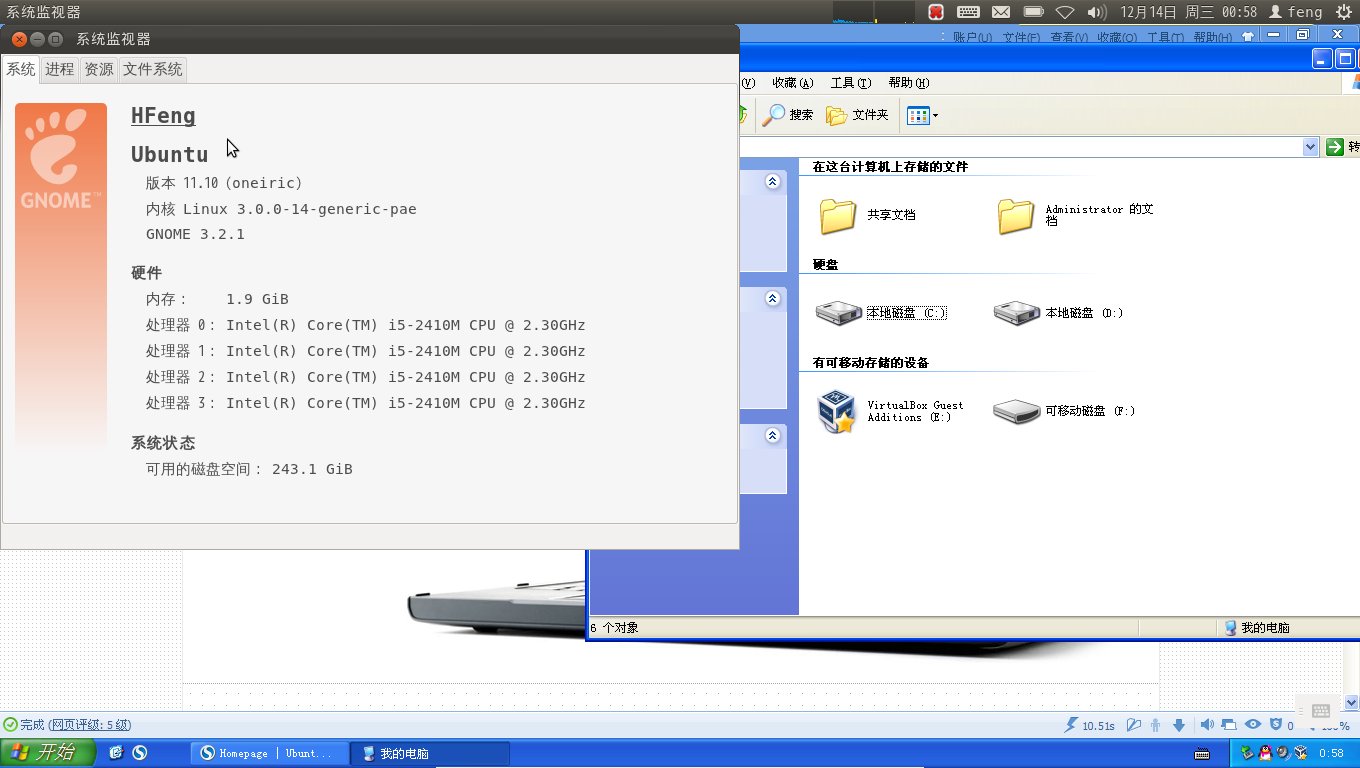This screenshot has width=1360, height=768.
Task: Click the QQ penguin tray icon
Action: coord(1265,752)
